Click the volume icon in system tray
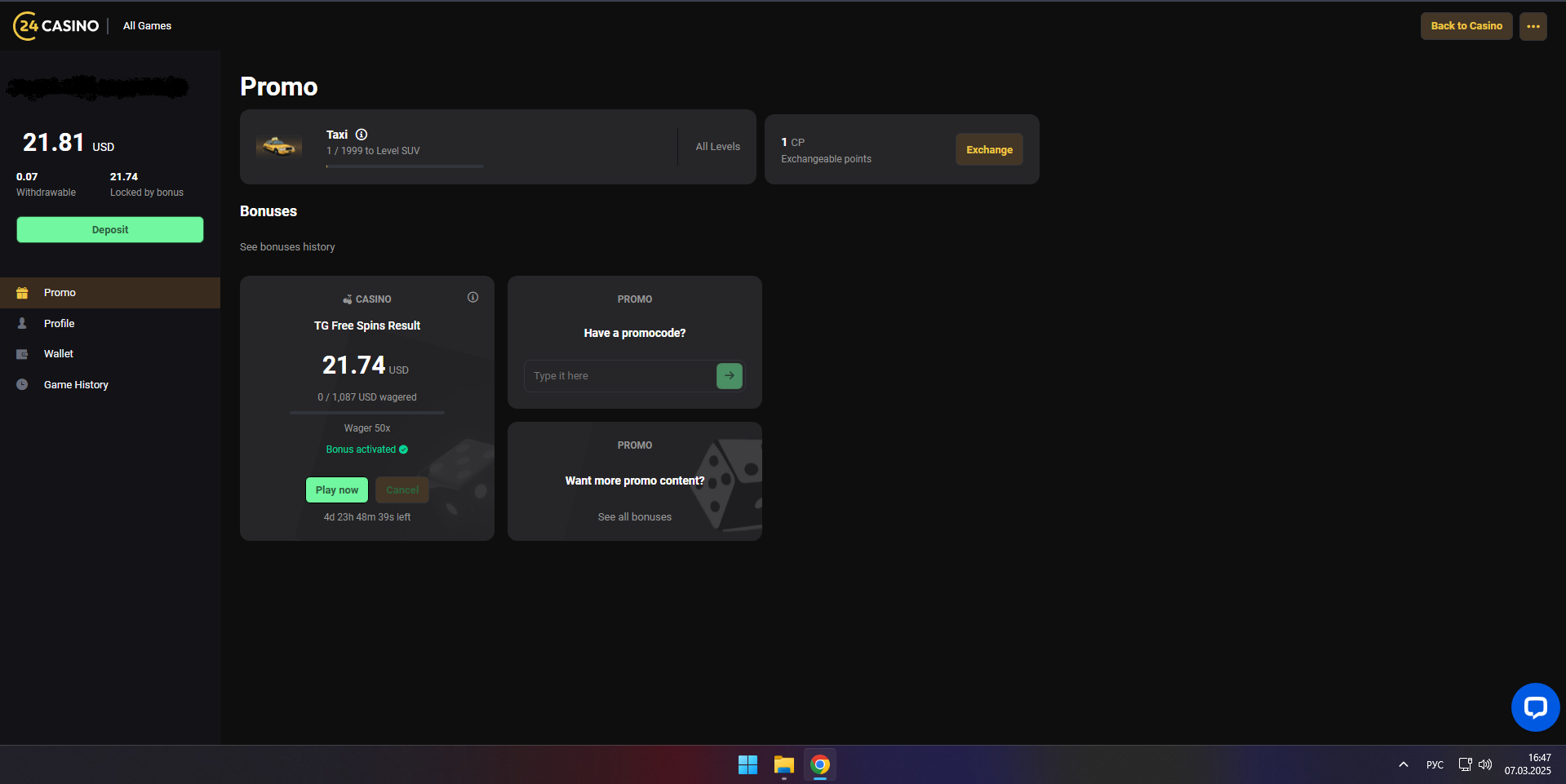This screenshot has height=784, width=1566. 1485,764
